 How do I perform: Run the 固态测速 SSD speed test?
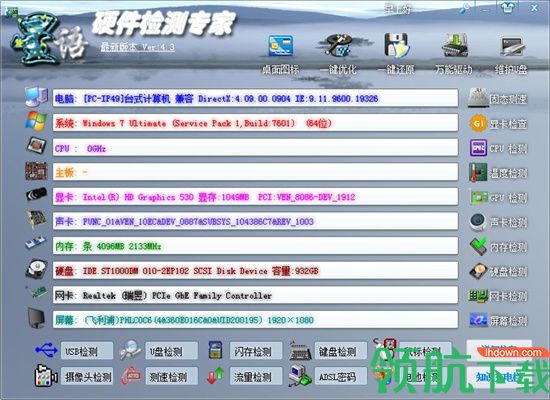(498, 98)
